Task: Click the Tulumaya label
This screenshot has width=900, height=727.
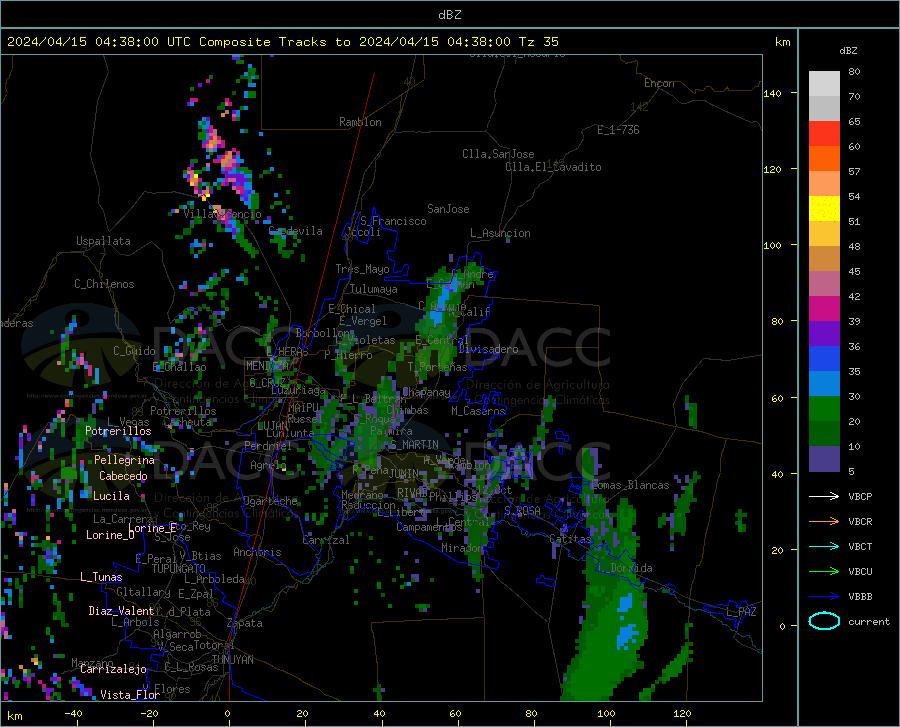Action: (x=374, y=289)
